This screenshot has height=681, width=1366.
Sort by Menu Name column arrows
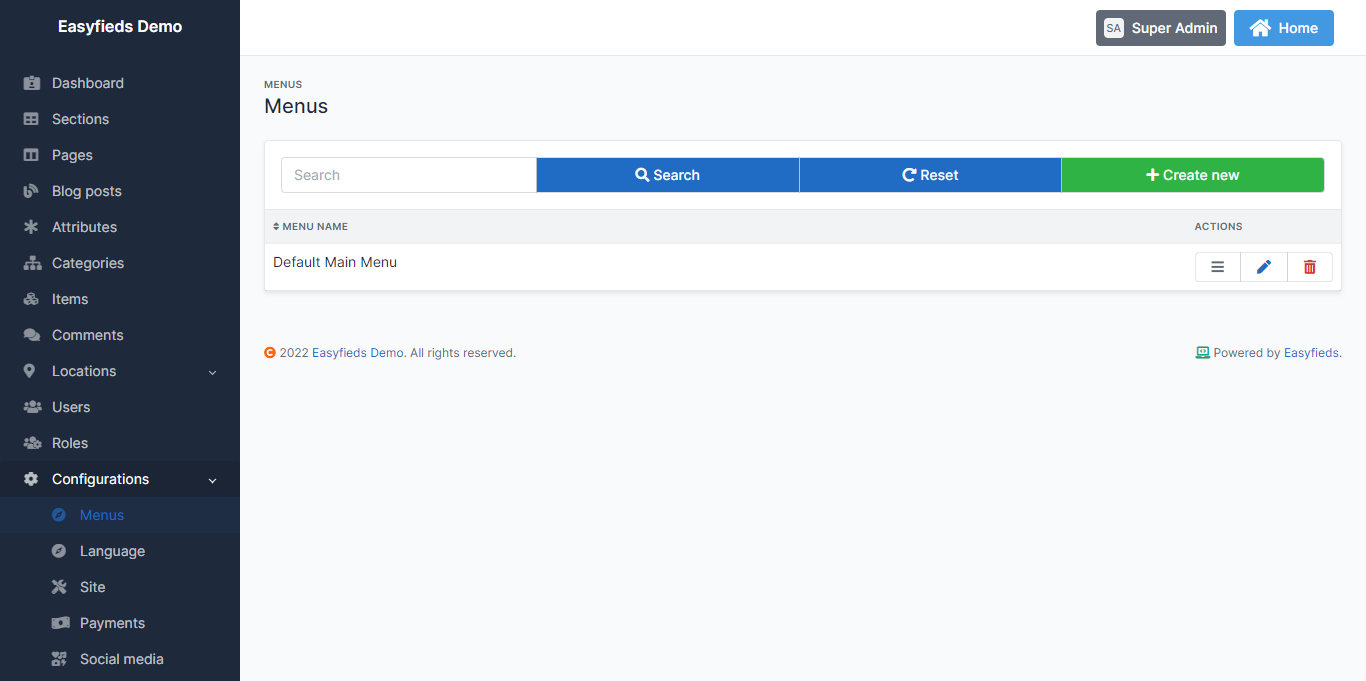(x=276, y=227)
